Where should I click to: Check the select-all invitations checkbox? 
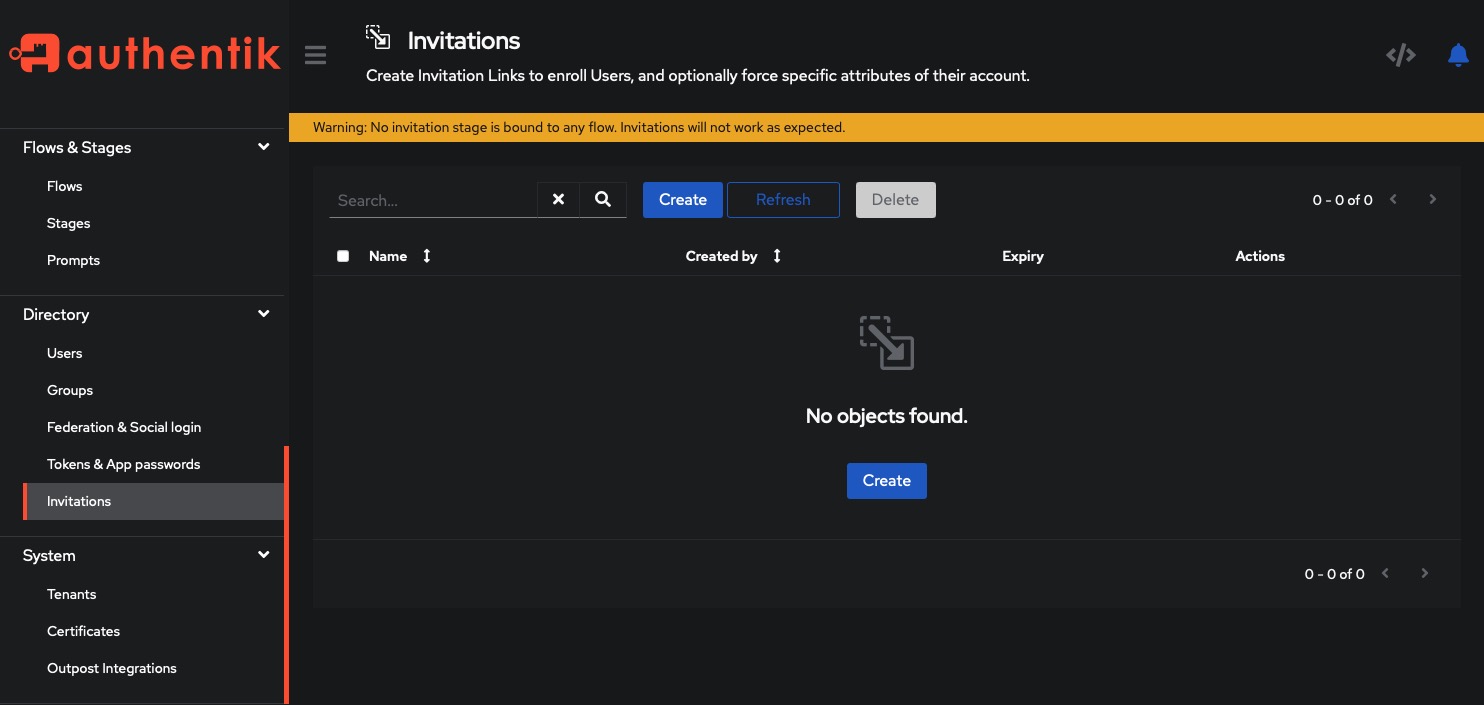point(343,255)
